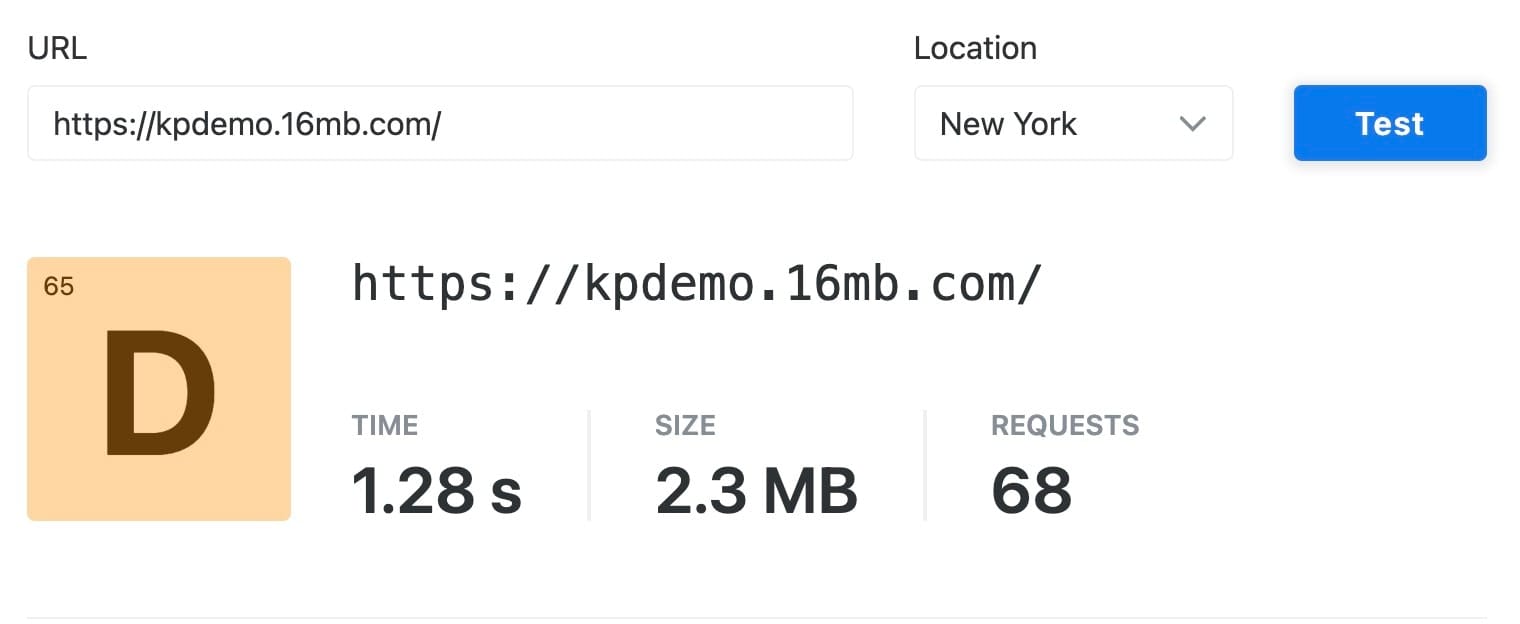Click the large letter D grade
The width and height of the screenshot is (1520, 624).
coord(159,393)
